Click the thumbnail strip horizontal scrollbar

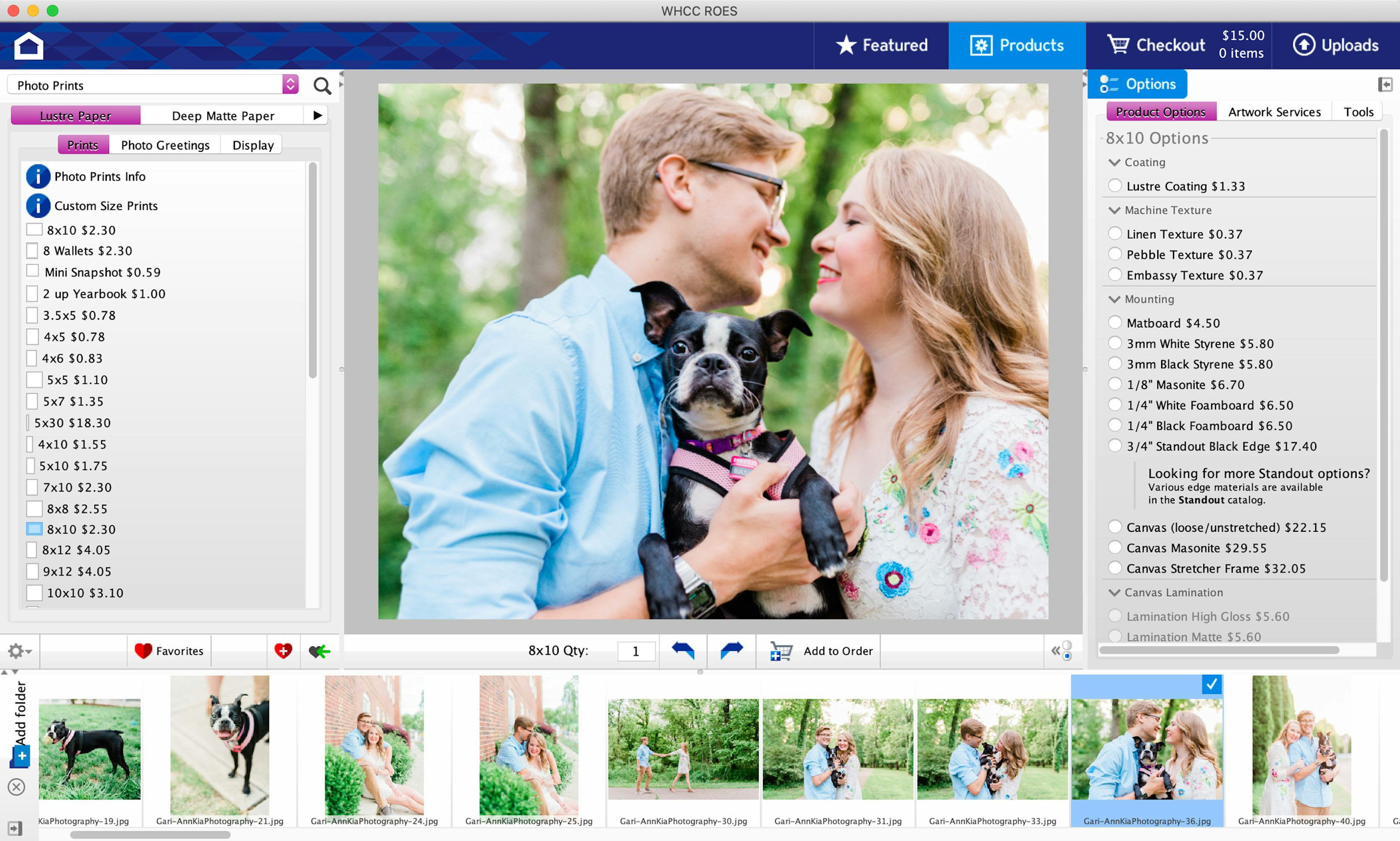pyautogui.click(x=150, y=835)
